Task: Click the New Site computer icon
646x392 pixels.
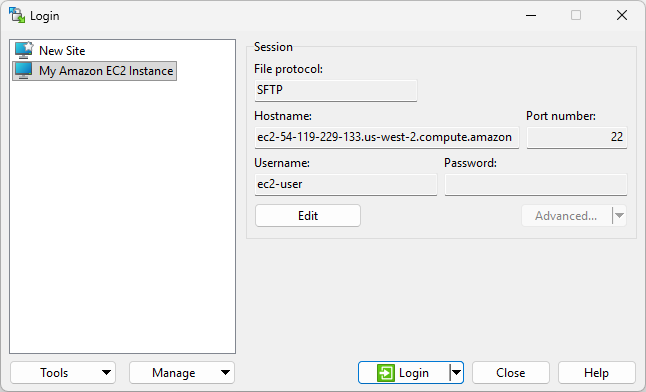Action: coord(23,50)
